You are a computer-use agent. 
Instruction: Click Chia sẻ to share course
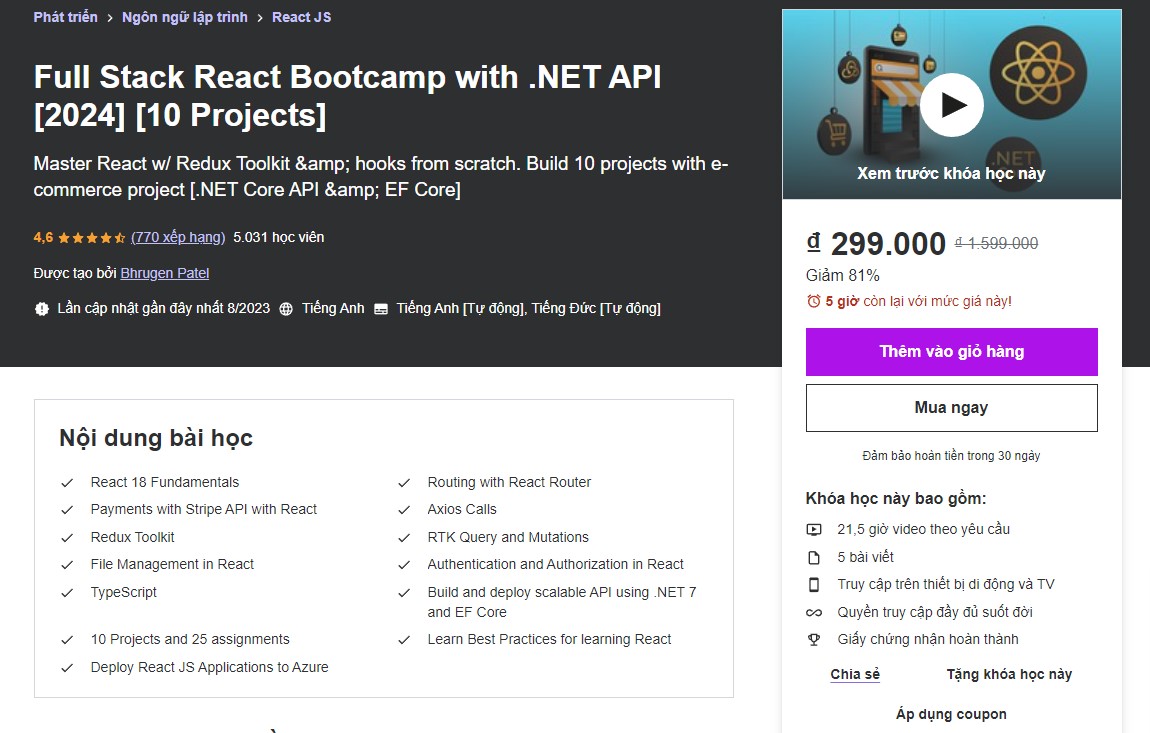pyautogui.click(x=854, y=674)
